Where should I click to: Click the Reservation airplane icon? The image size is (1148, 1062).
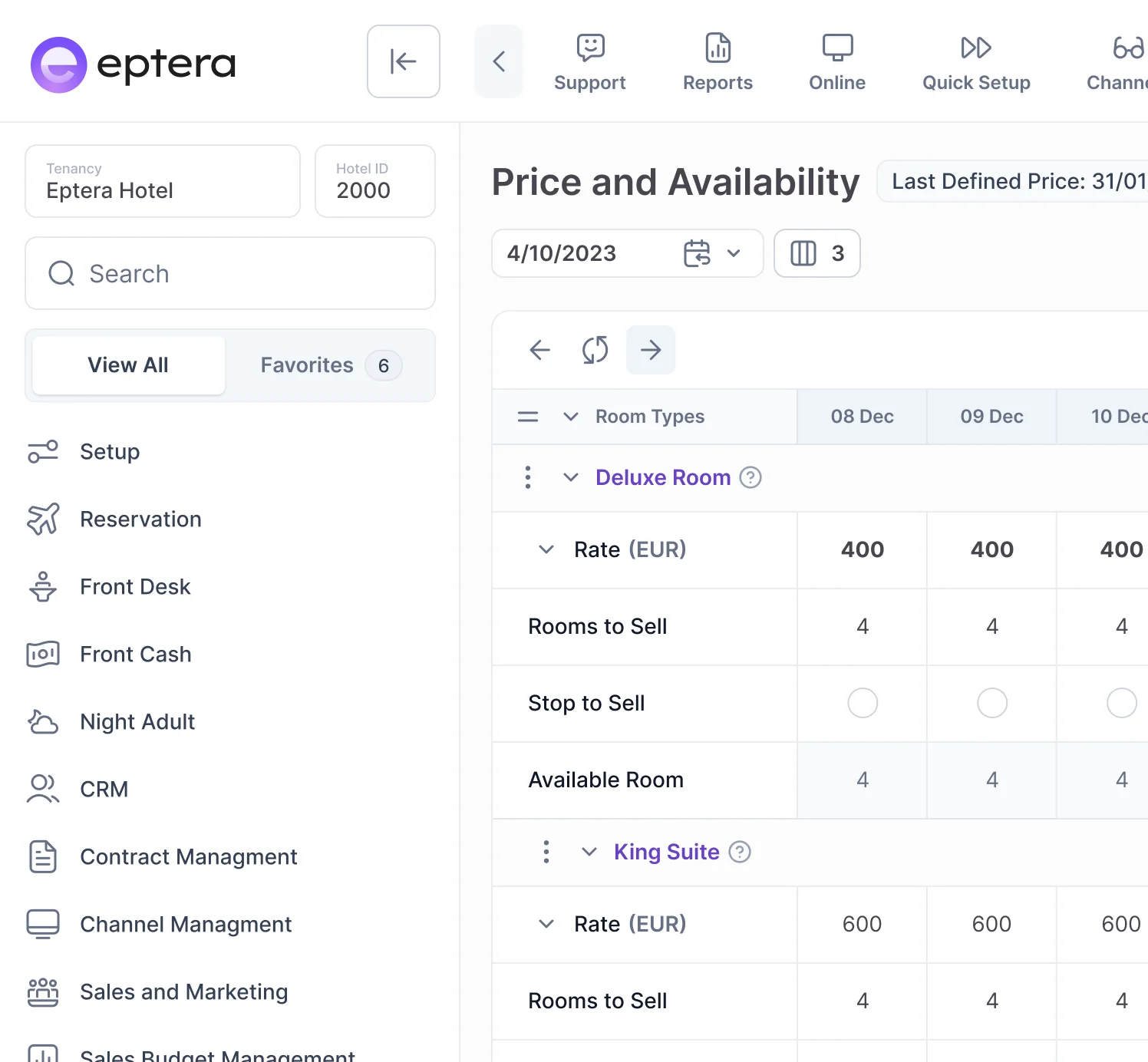43,519
